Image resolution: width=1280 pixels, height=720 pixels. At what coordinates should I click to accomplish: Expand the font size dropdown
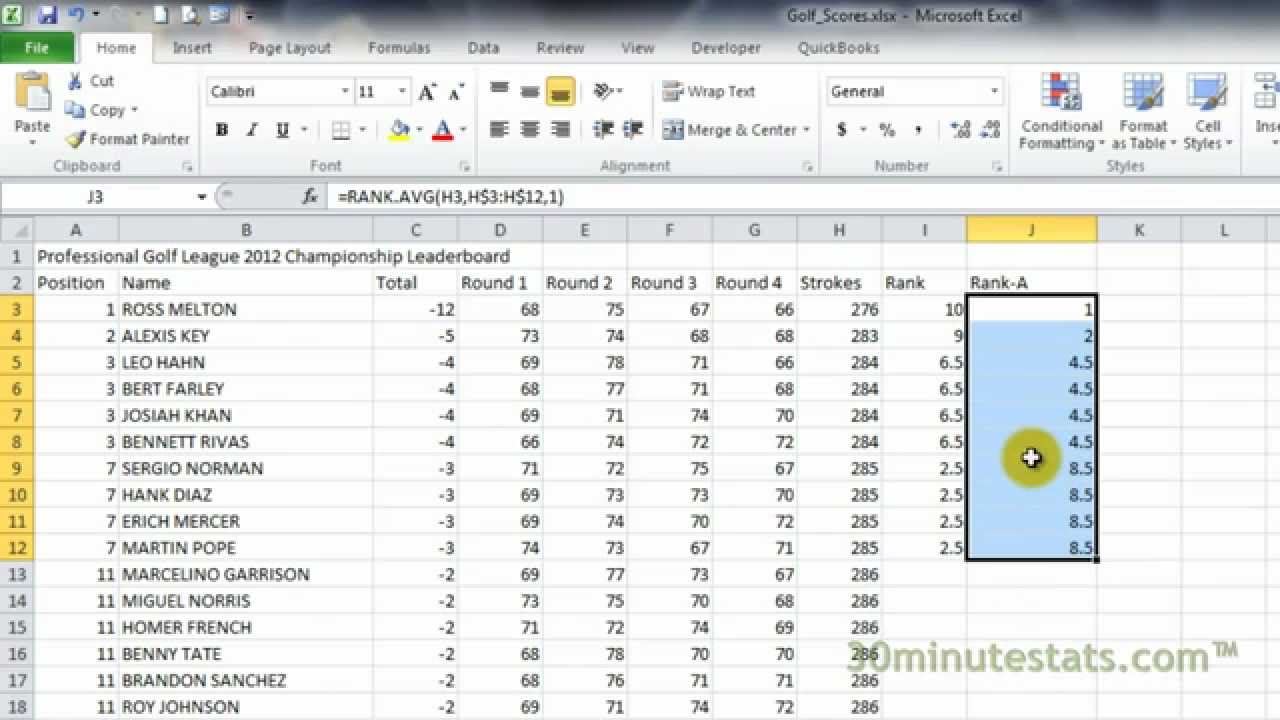[402, 92]
